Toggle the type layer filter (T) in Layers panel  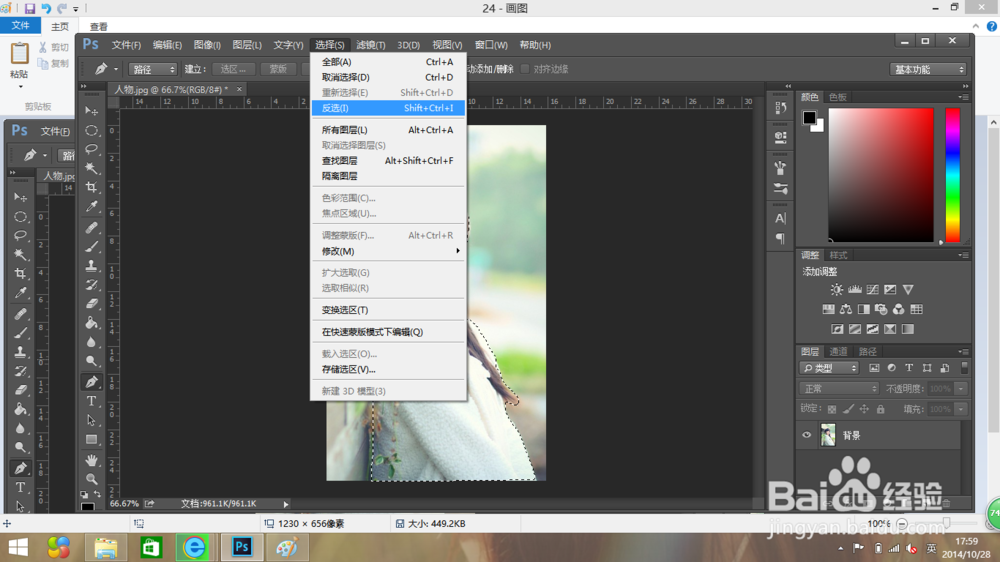coord(909,368)
